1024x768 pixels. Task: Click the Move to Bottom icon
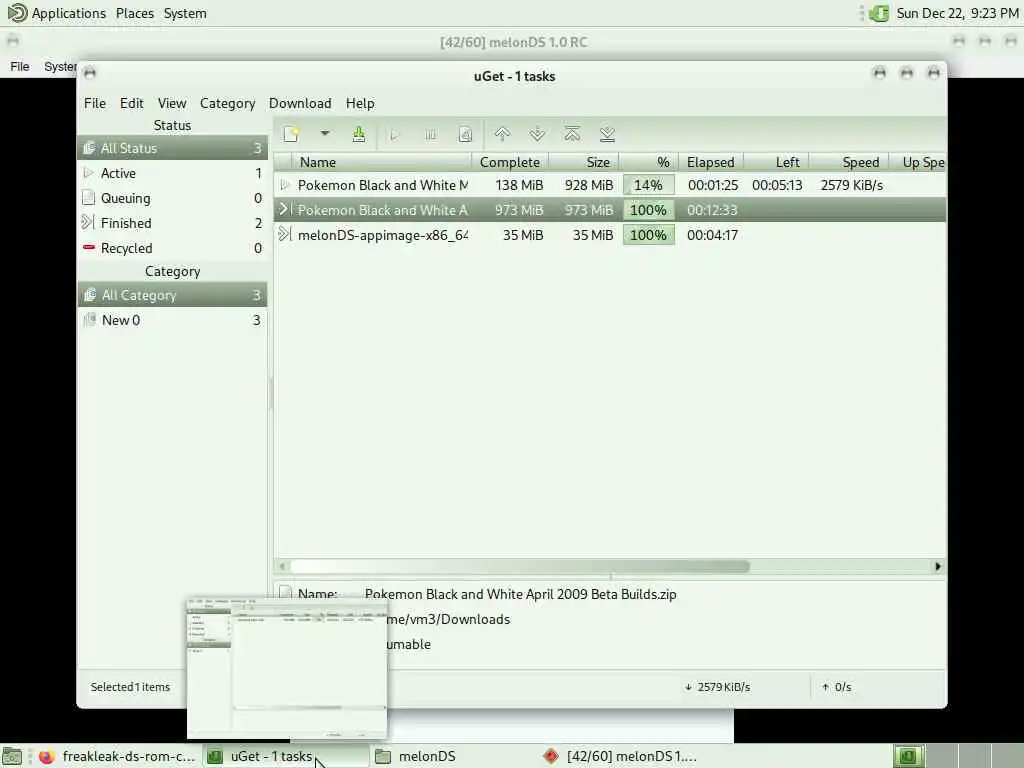tap(607, 135)
